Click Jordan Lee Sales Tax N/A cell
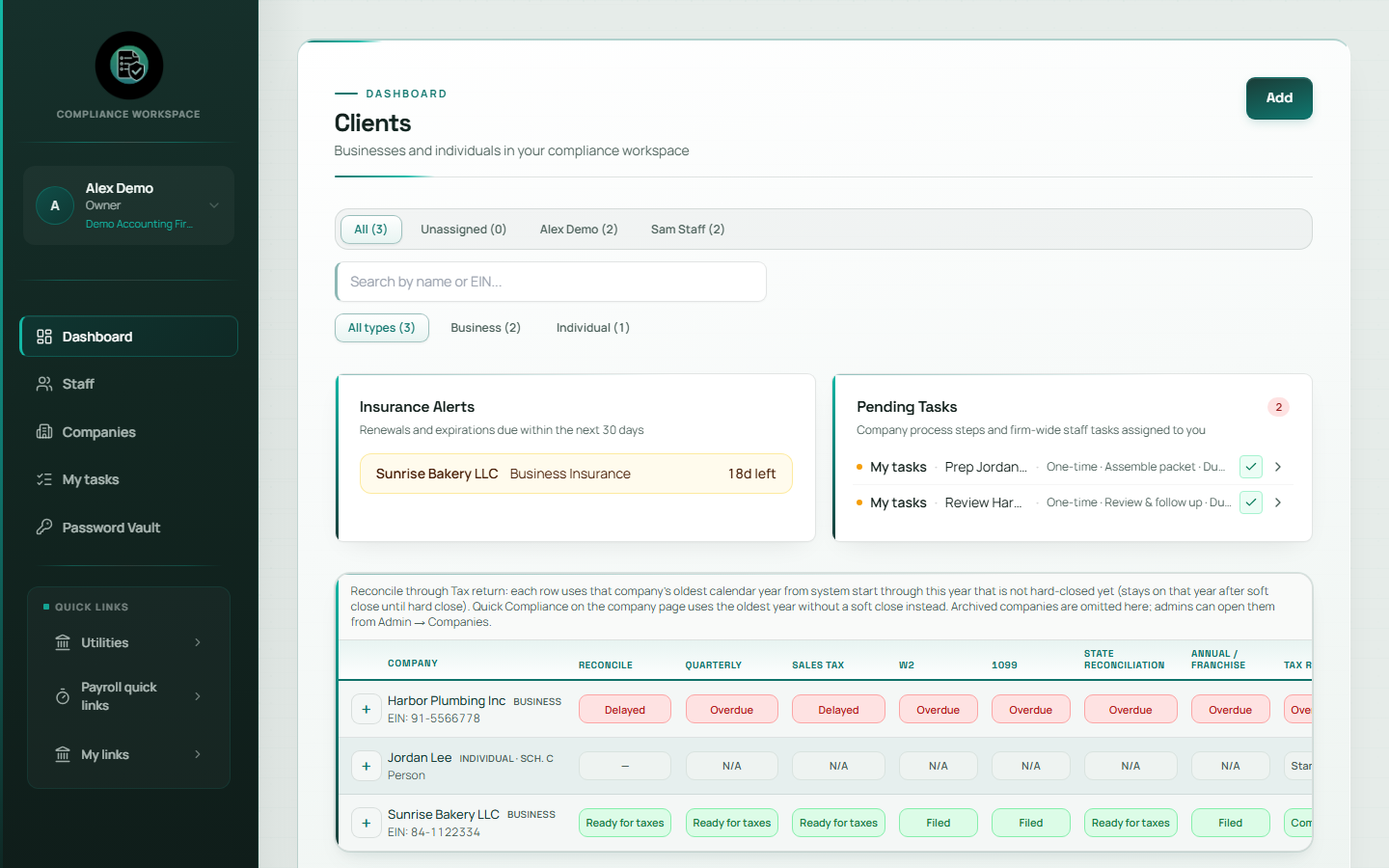Viewport: 1389px width, 868px height. [839, 766]
